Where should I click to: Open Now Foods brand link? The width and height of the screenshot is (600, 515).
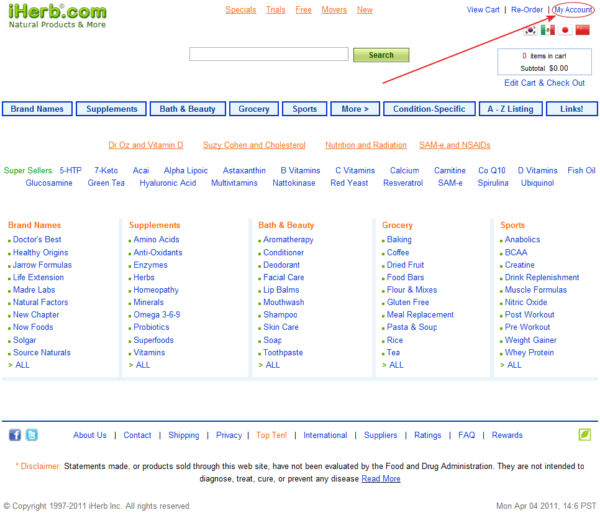(33, 327)
